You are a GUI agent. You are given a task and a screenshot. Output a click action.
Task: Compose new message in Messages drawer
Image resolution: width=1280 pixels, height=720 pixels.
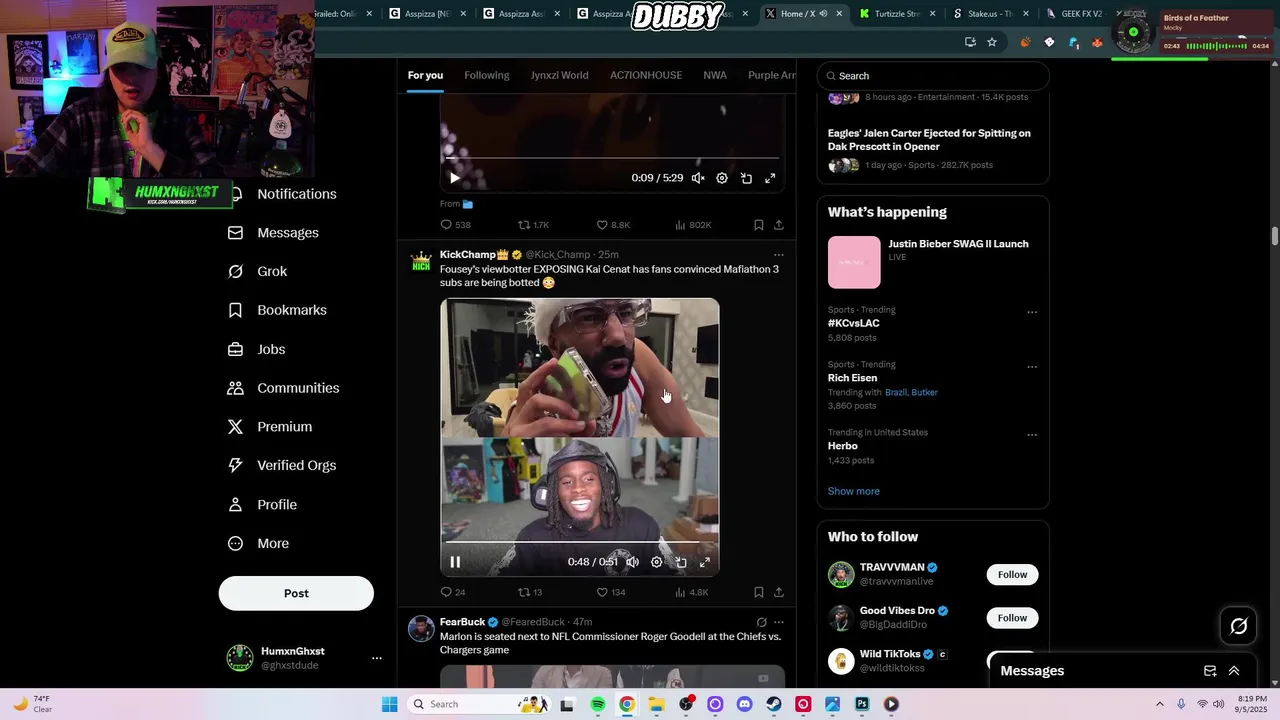[x=1210, y=671]
